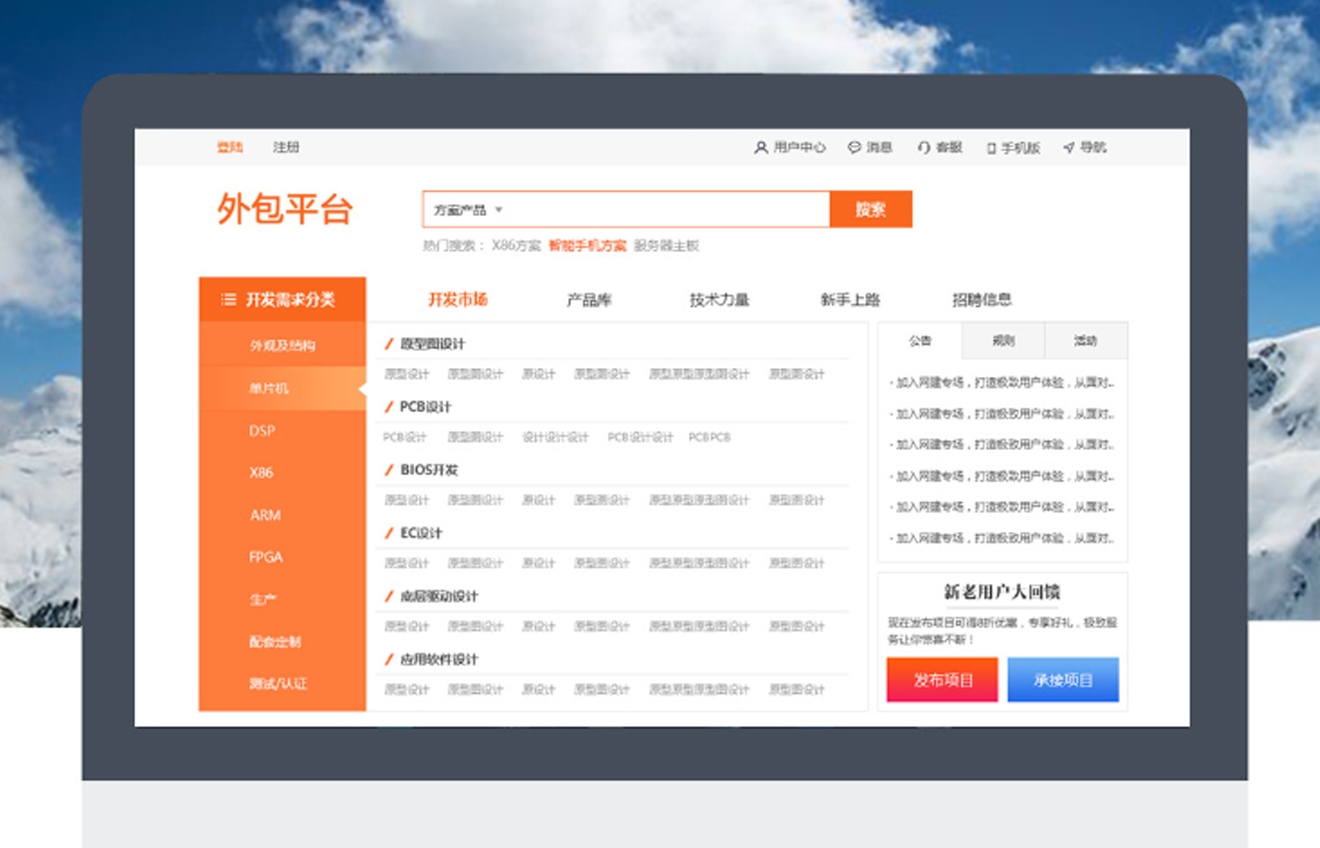The width and height of the screenshot is (1320, 848).
Task: Click the 智能手机方案 hot search link
Action: 587,246
